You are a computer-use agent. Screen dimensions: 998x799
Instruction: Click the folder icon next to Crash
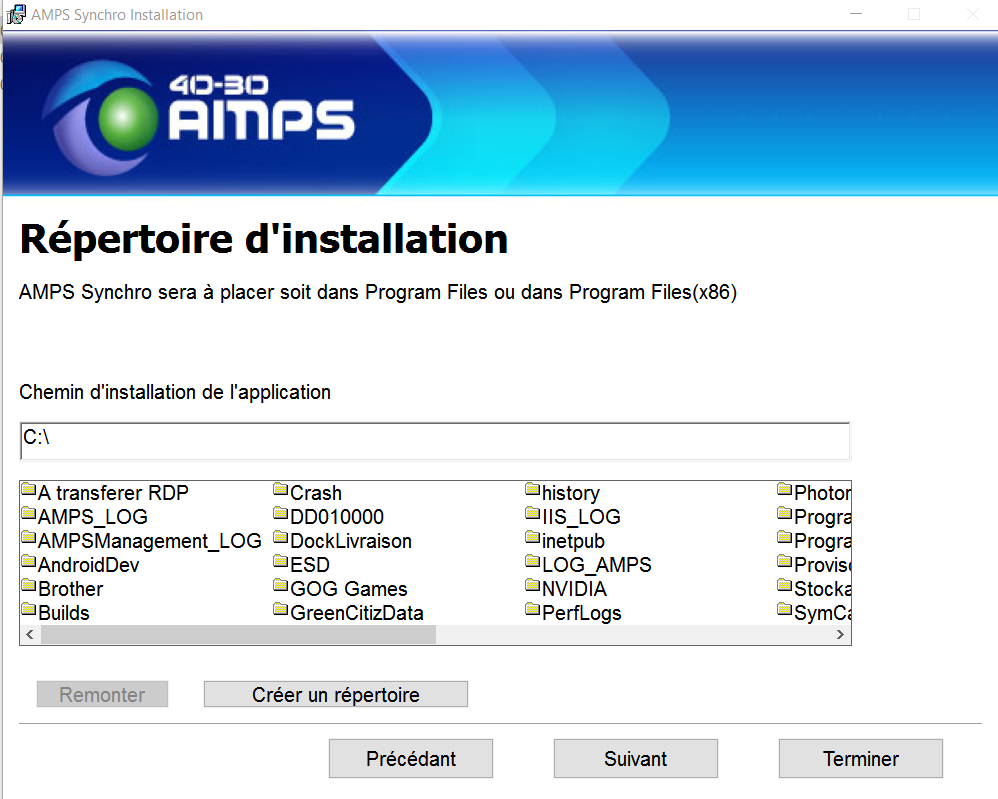(x=281, y=492)
